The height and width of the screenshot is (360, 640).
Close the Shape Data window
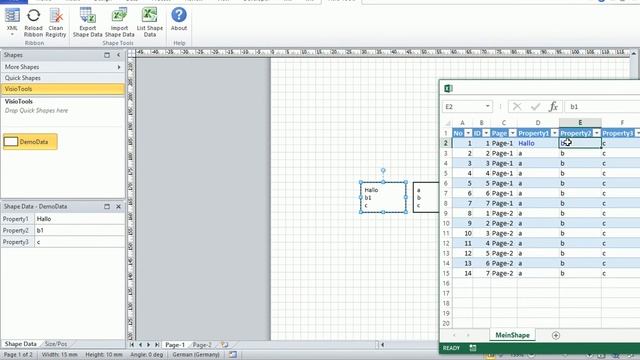118,207
